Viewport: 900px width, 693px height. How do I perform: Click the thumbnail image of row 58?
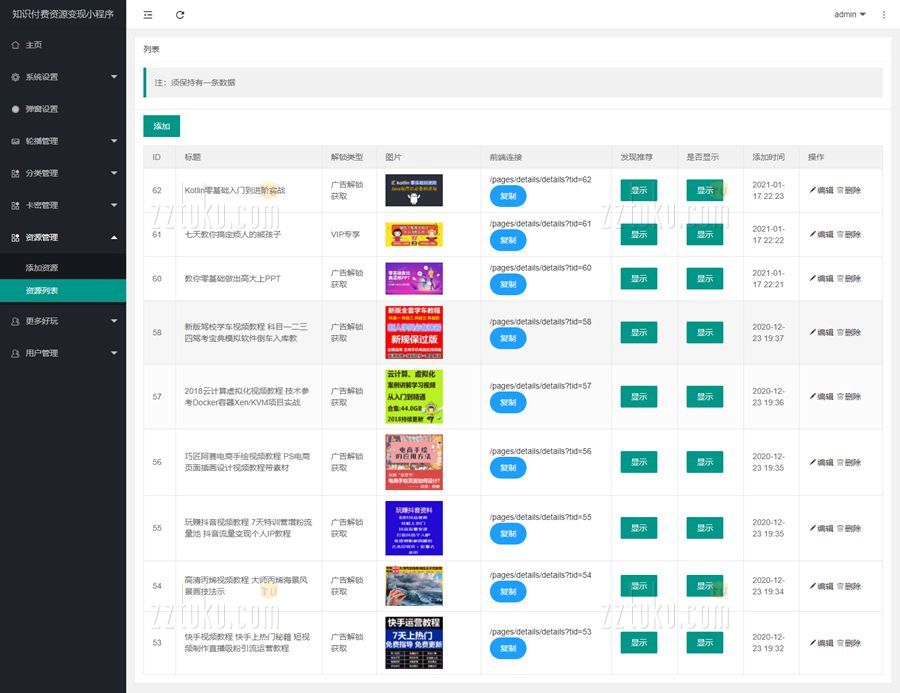[414, 332]
